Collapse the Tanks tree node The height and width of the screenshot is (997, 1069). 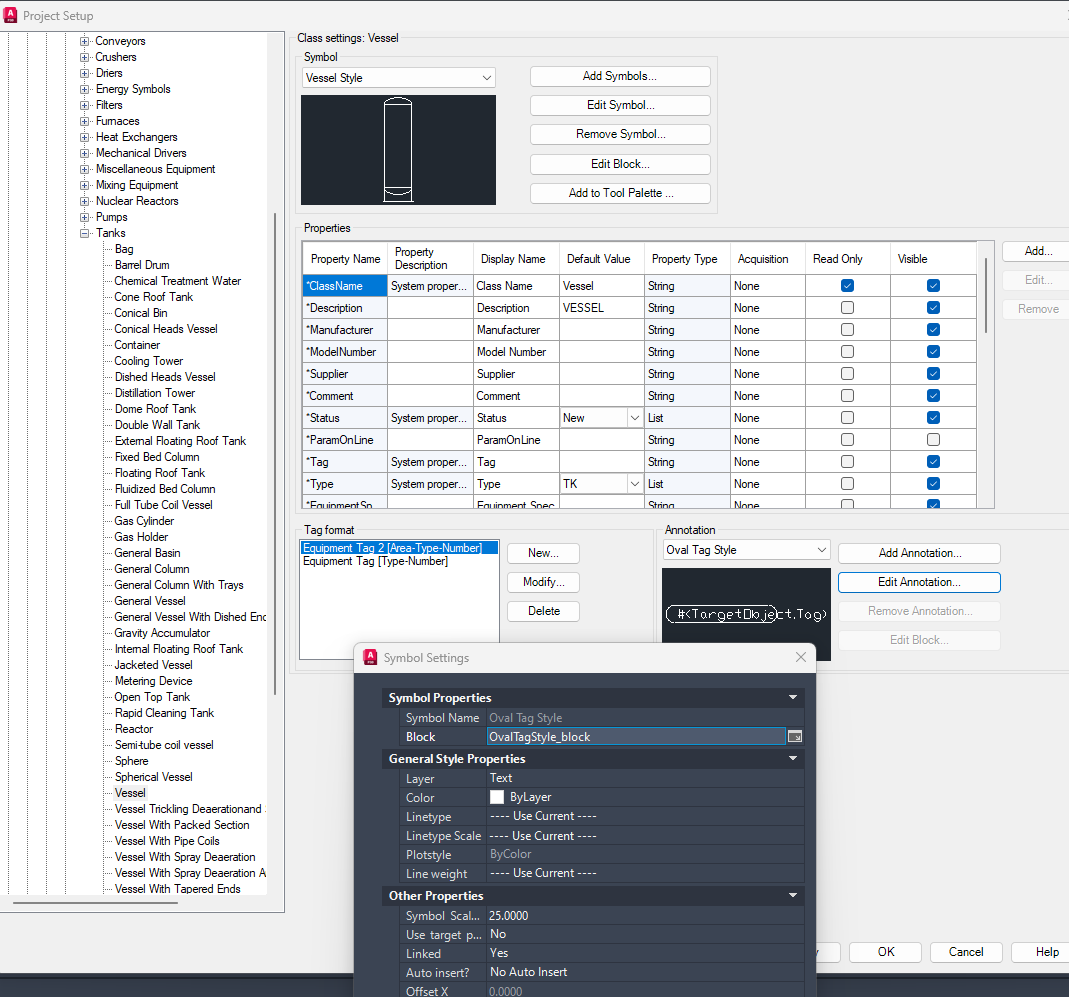85,233
